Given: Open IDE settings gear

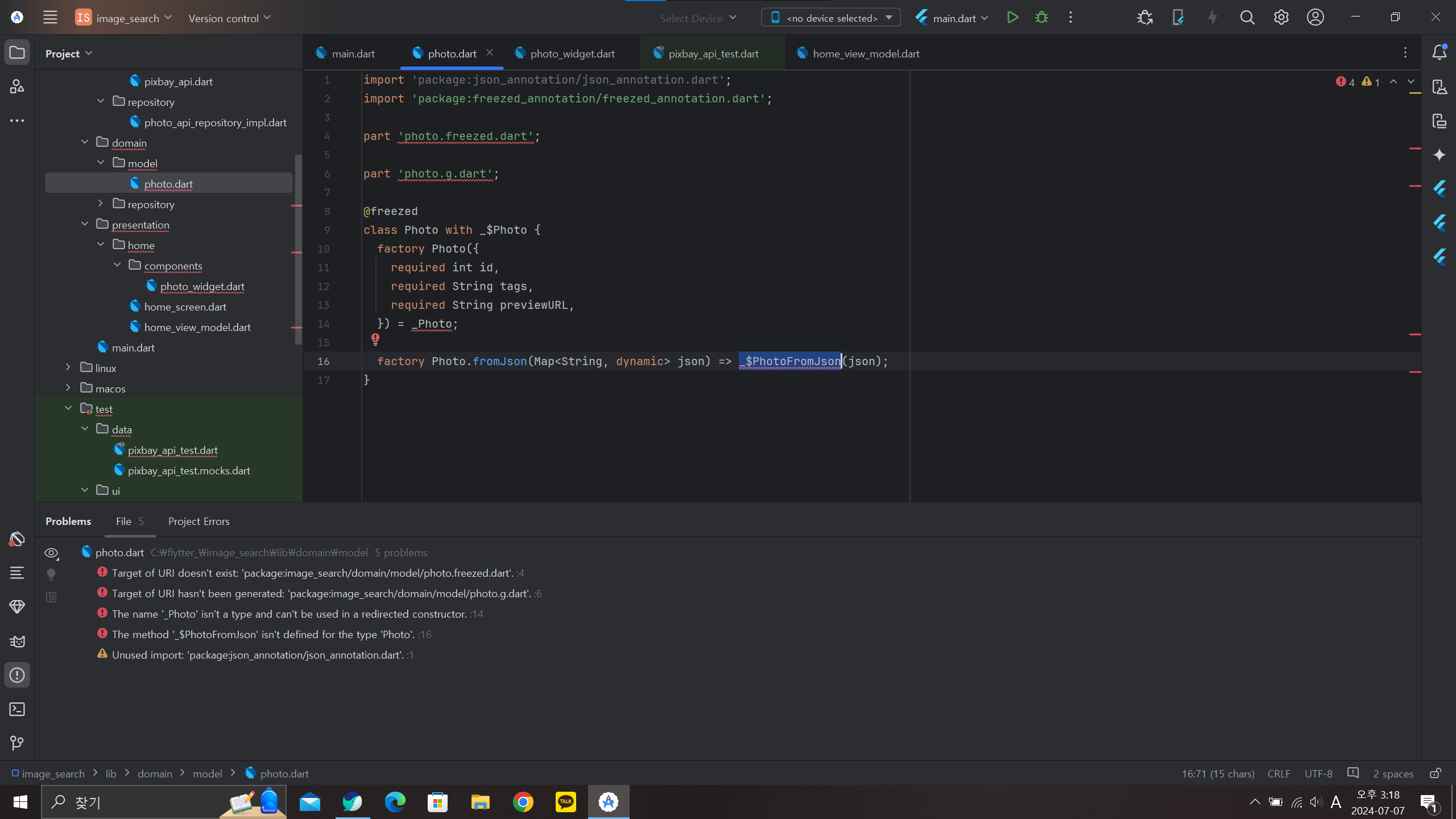Looking at the screenshot, I should pyautogui.click(x=1281, y=18).
